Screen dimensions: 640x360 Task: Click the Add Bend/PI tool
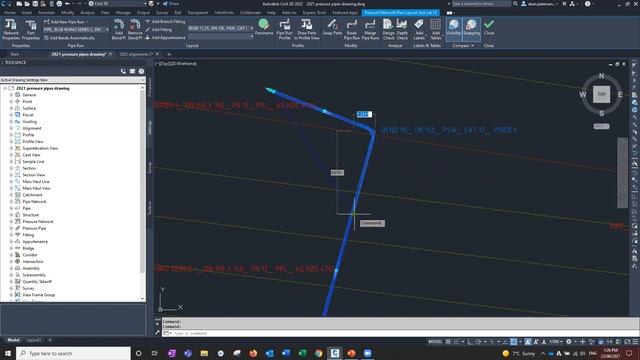coord(119,29)
